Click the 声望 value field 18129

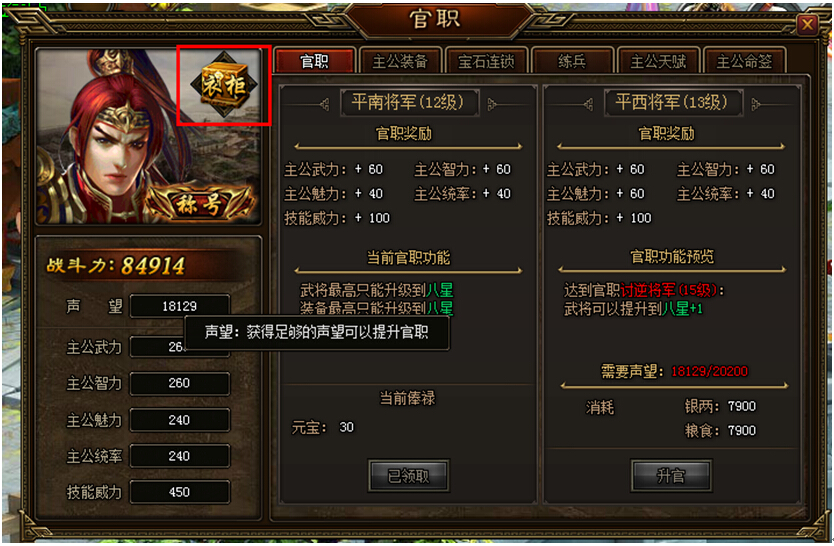pyautogui.click(x=180, y=306)
